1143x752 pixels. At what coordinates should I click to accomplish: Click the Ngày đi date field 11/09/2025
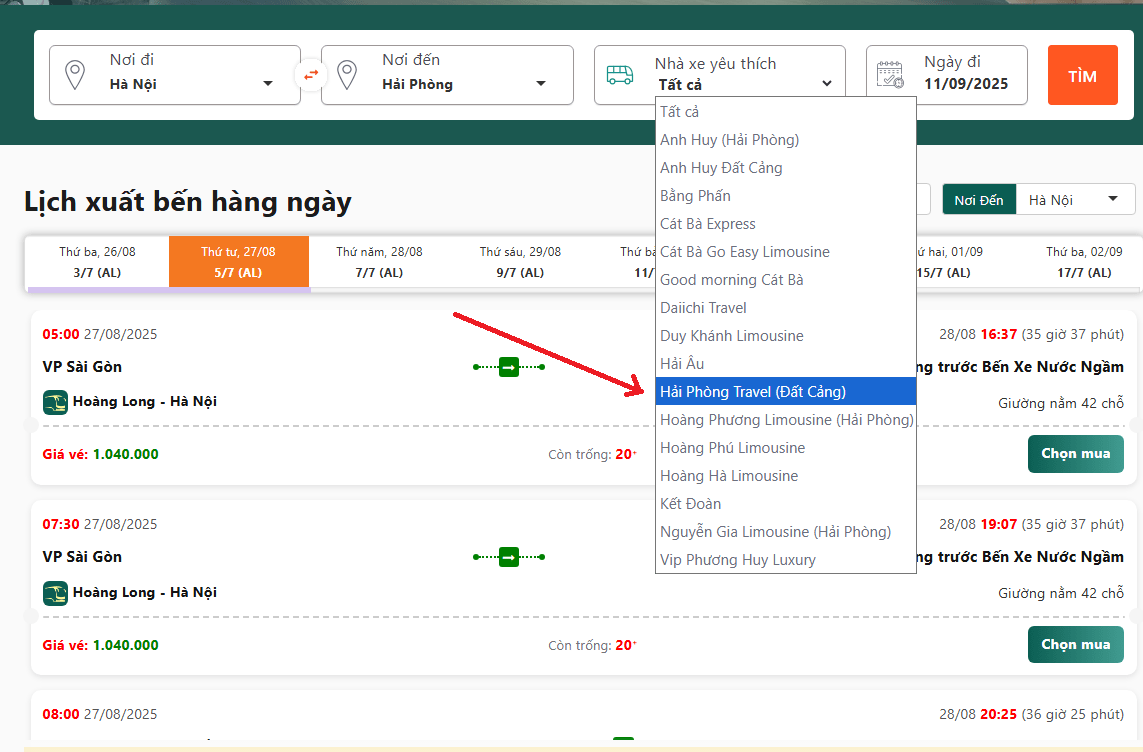(965, 84)
